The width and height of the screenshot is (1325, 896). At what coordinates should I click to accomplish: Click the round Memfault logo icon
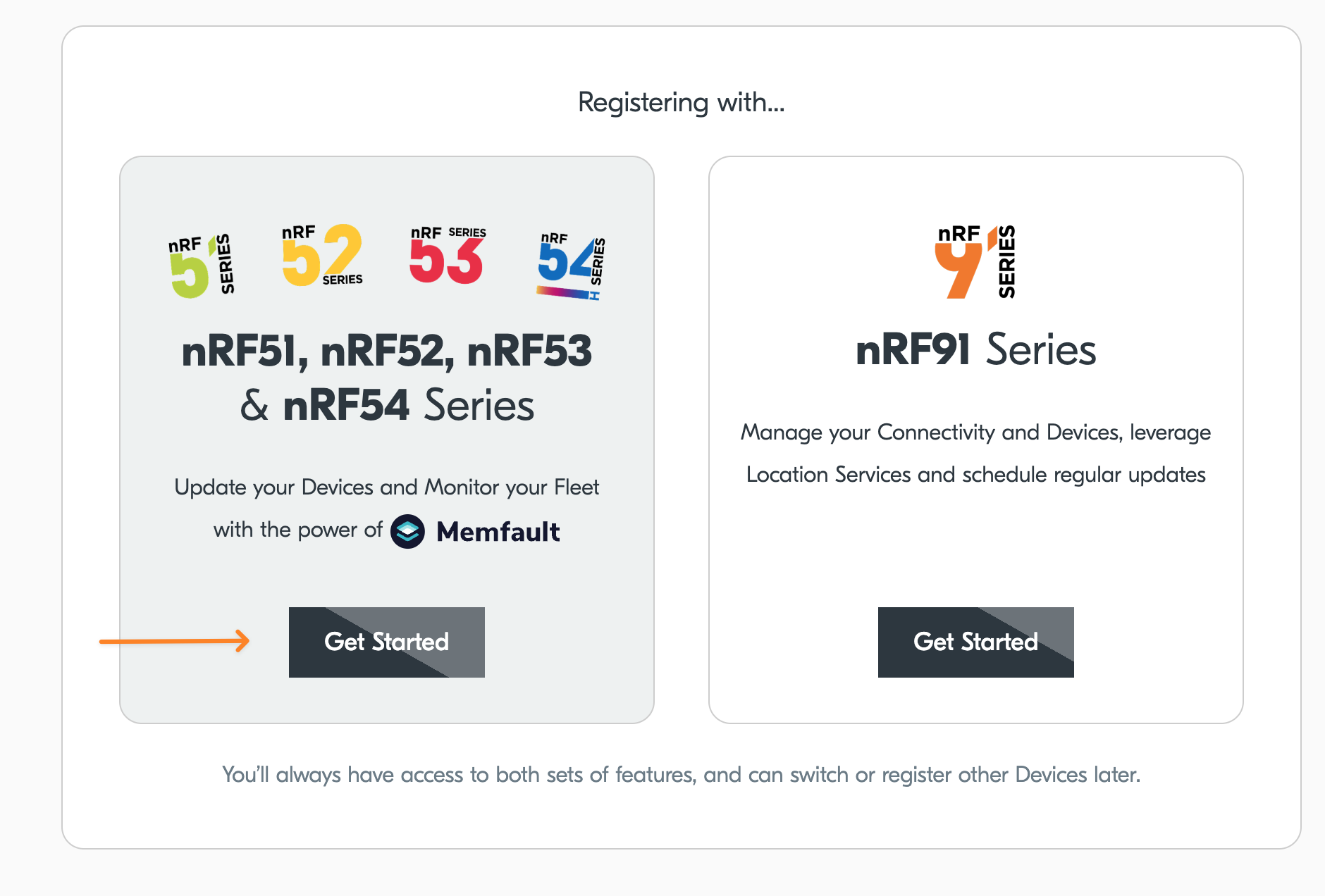407,531
